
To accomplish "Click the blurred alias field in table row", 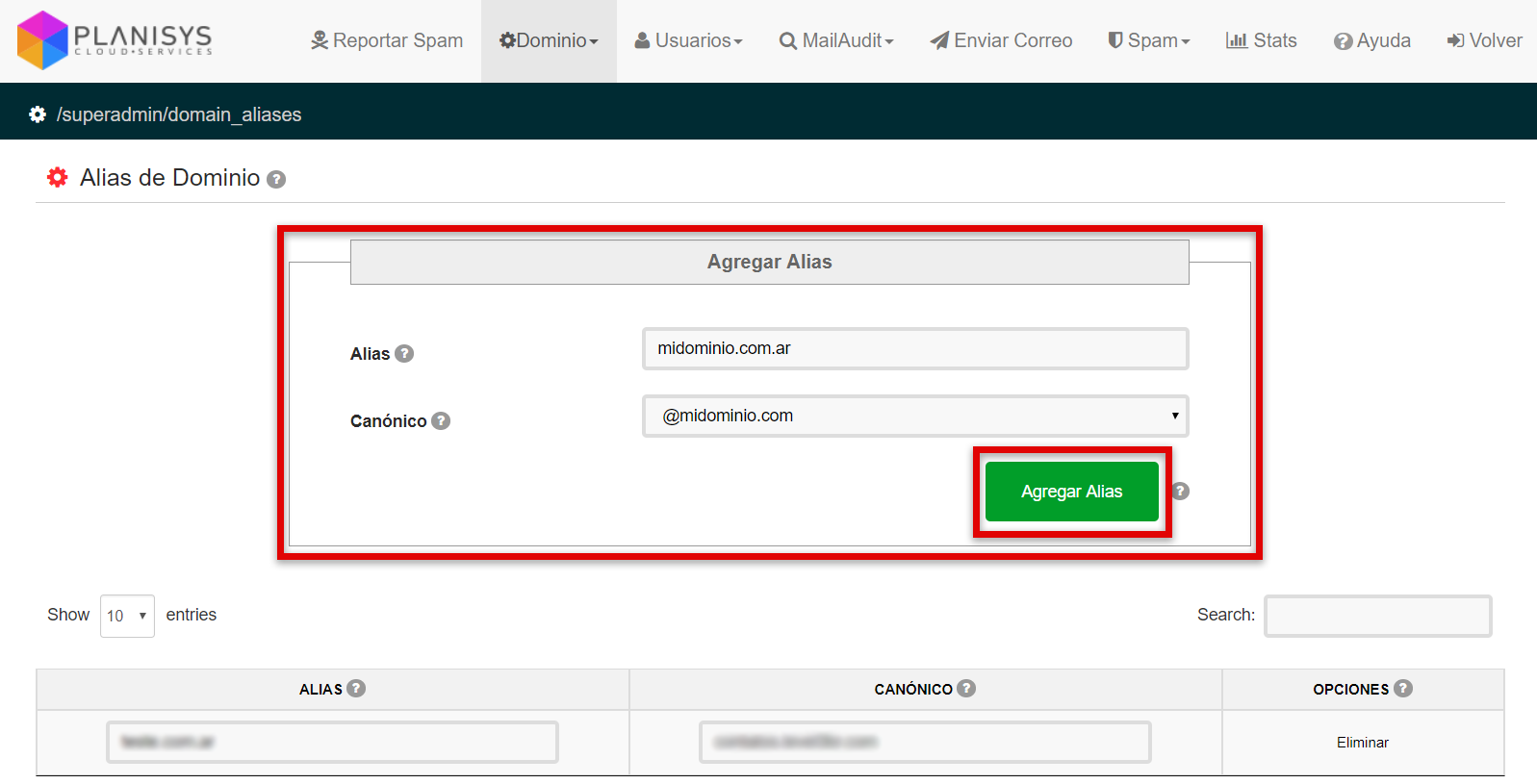I will click(332, 742).
